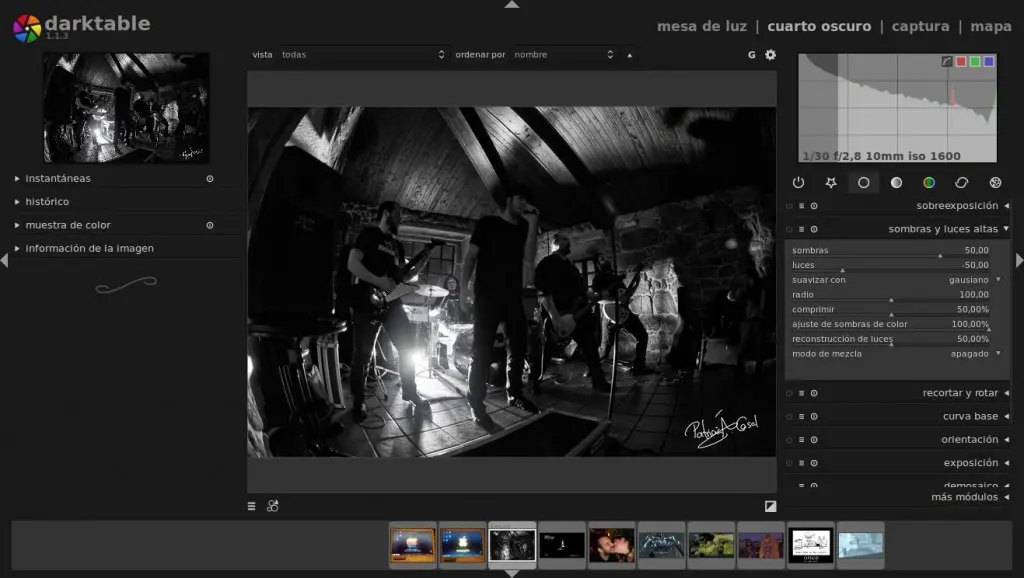The width and height of the screenshot is (1024, 578).
Task: Reset parameters of curva base module
Action: [814, 417]
